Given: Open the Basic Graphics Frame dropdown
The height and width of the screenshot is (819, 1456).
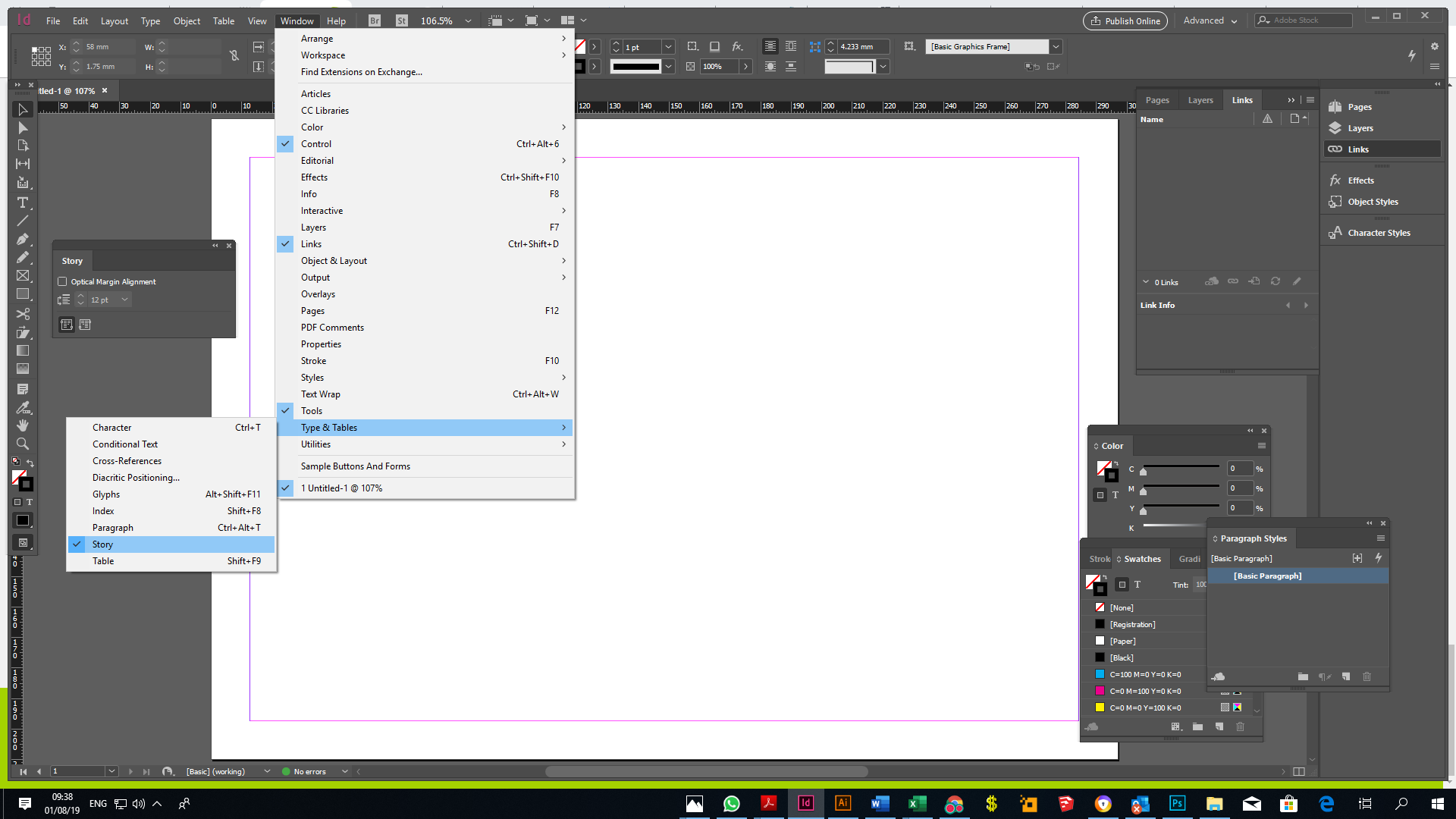Looking at the screenshot, I should (1055, 47).
